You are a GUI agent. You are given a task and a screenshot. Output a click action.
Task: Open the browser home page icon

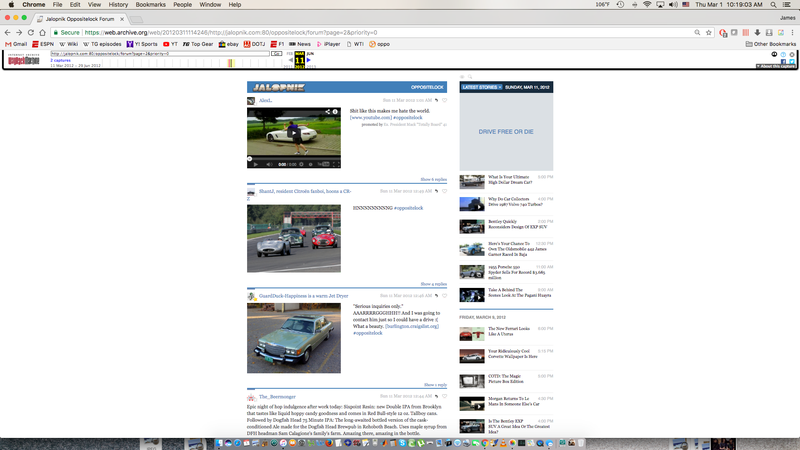tap(42, 32)
